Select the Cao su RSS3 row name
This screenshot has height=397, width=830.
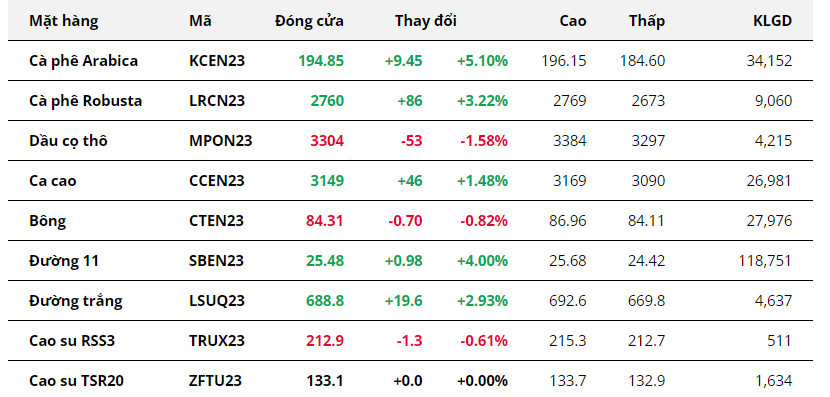pos(72,341)
